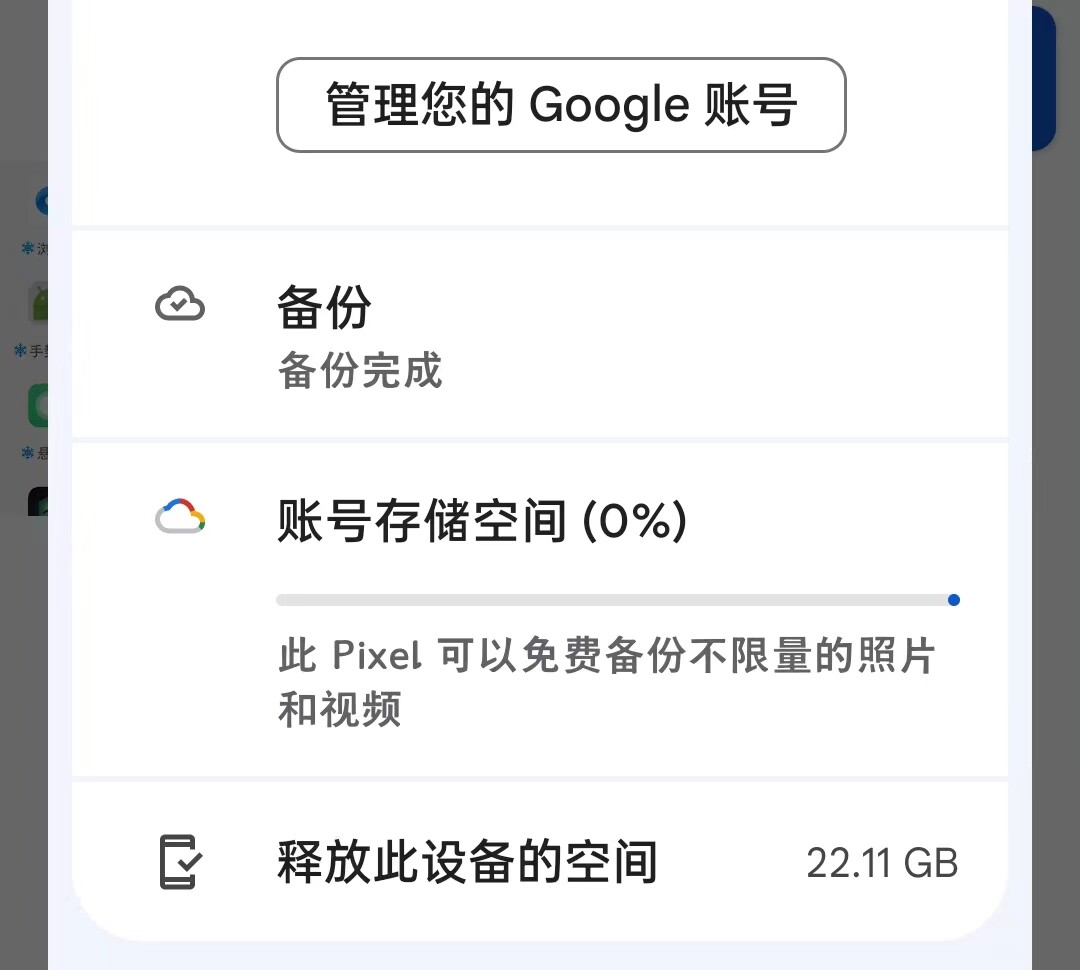Tap the snowflake icon beside 悬 label
Image resolution: width=1080 pixels, height=970 pixels.
[28, 452]
